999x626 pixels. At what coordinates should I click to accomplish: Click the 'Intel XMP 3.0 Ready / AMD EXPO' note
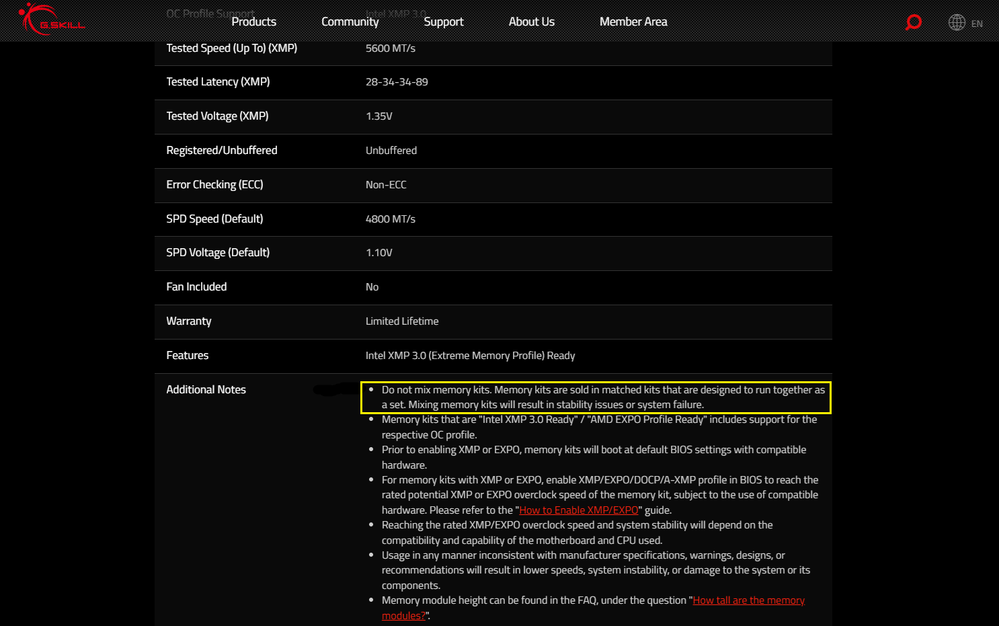point(599,427)
